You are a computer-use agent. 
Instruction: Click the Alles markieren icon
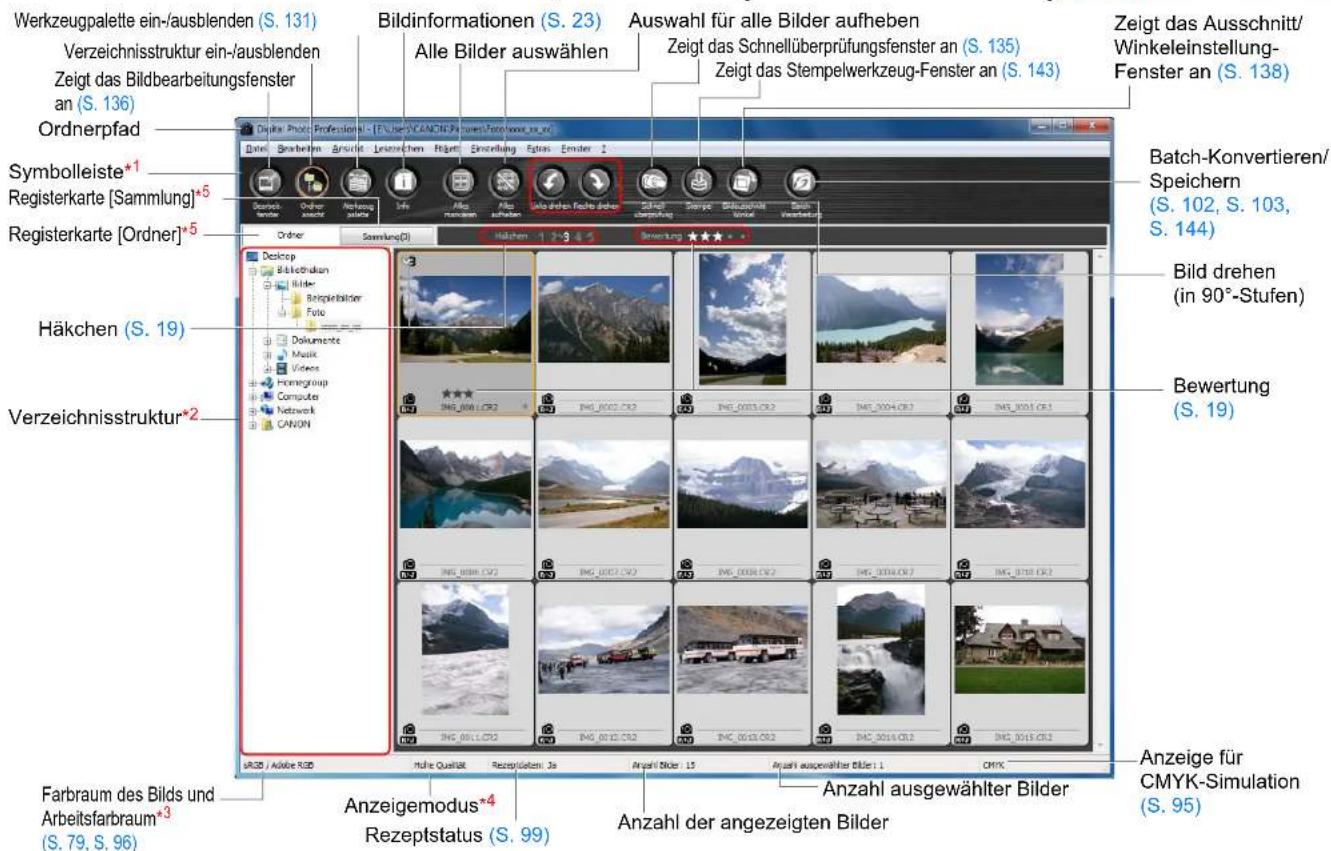[460, 182]
